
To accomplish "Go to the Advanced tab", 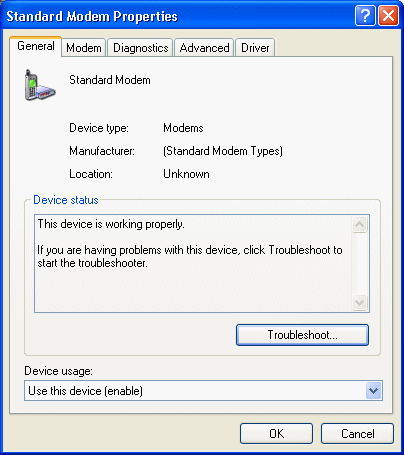I will pyautogui.click(x=204, y=48).
